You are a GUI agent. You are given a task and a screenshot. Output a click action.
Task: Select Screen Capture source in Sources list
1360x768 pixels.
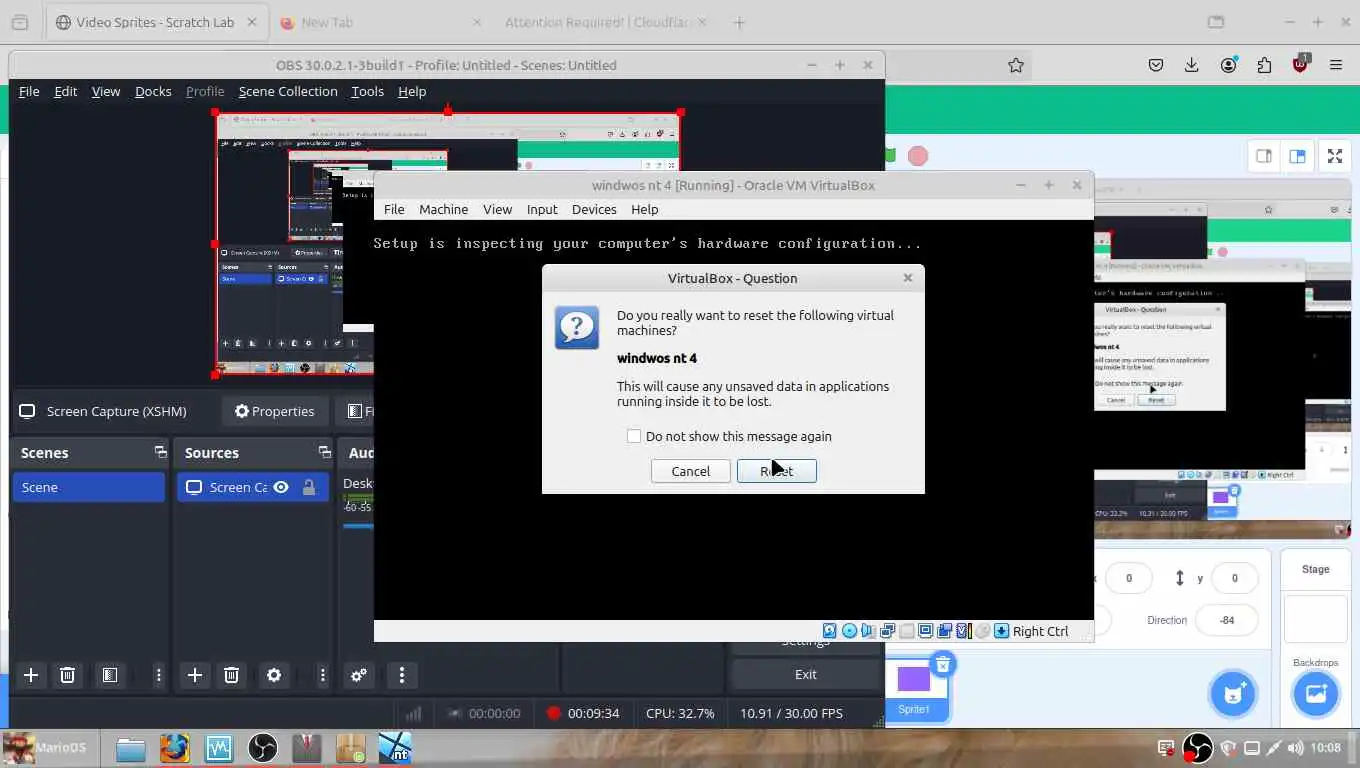[x=253, y=487]
